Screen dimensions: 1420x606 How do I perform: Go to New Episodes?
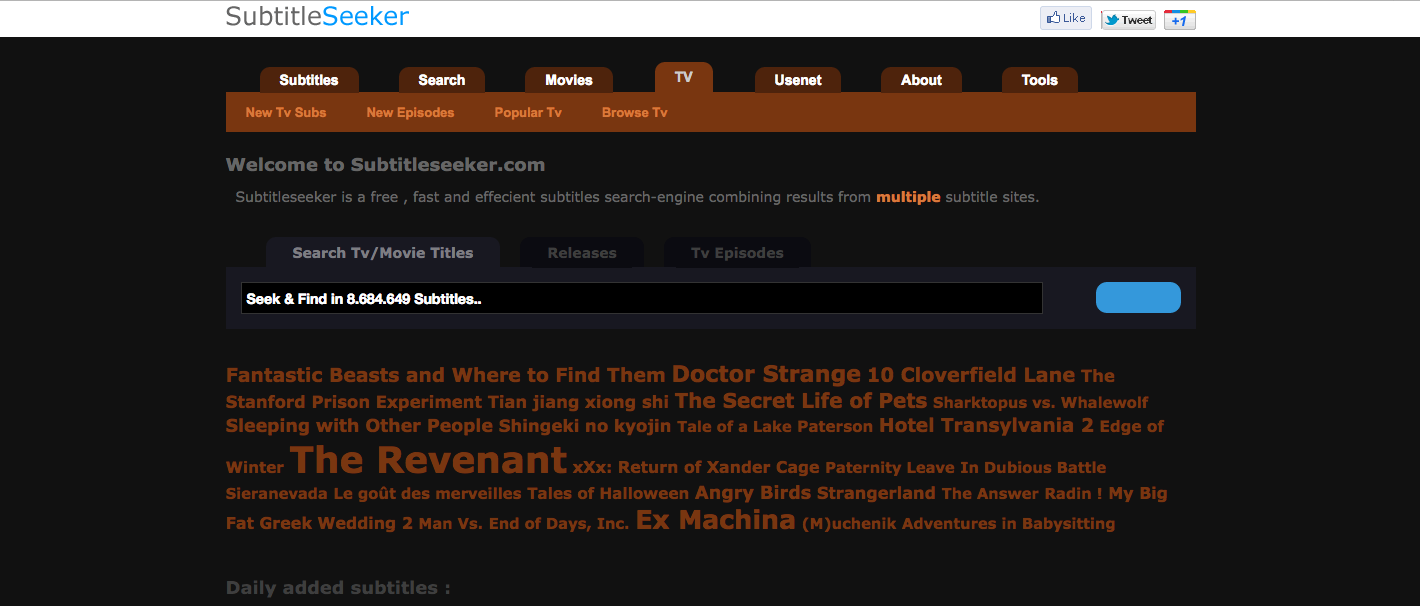[x=410, y=113]
